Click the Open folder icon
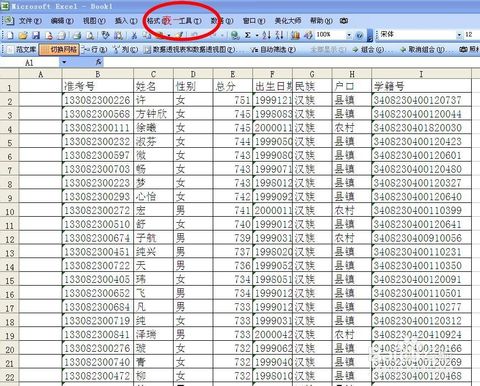 tap(23, 35)
